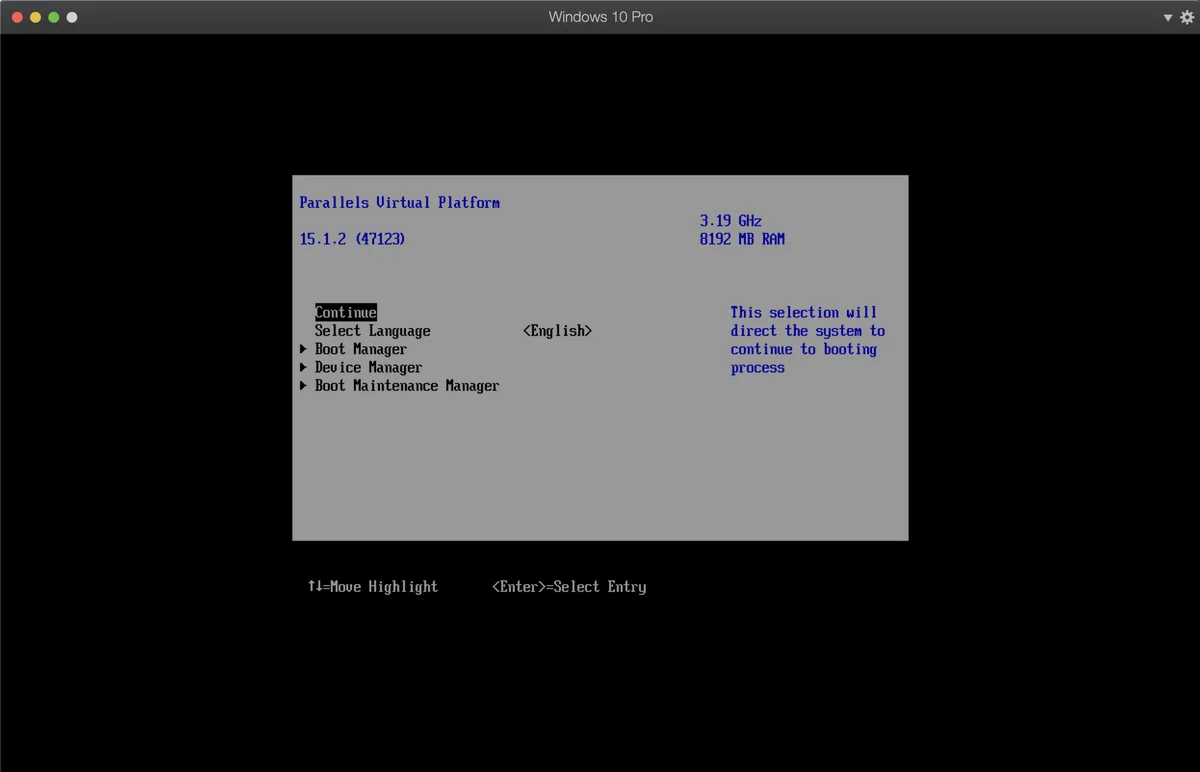Minimize the window with the yellow button
The height and width of the screenshot is (772, 1200).
[35, 18]
